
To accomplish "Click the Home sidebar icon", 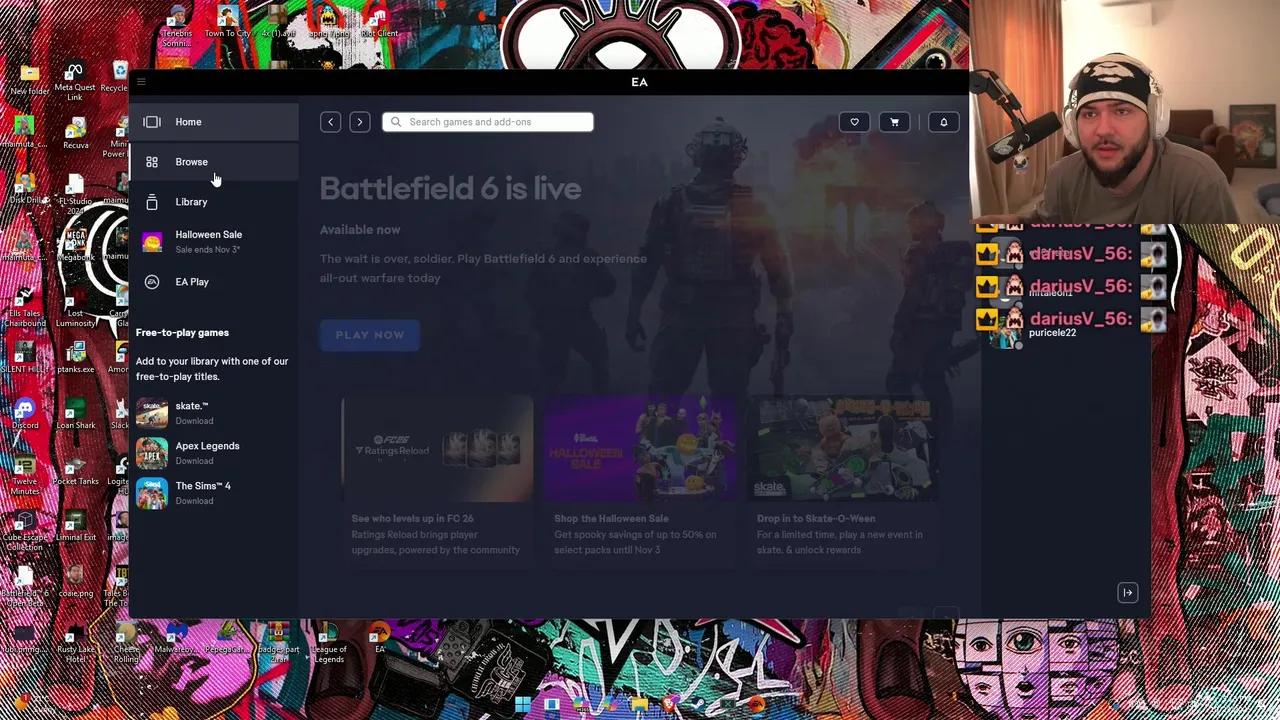I will pyautogui.click(x=152, y=122).
